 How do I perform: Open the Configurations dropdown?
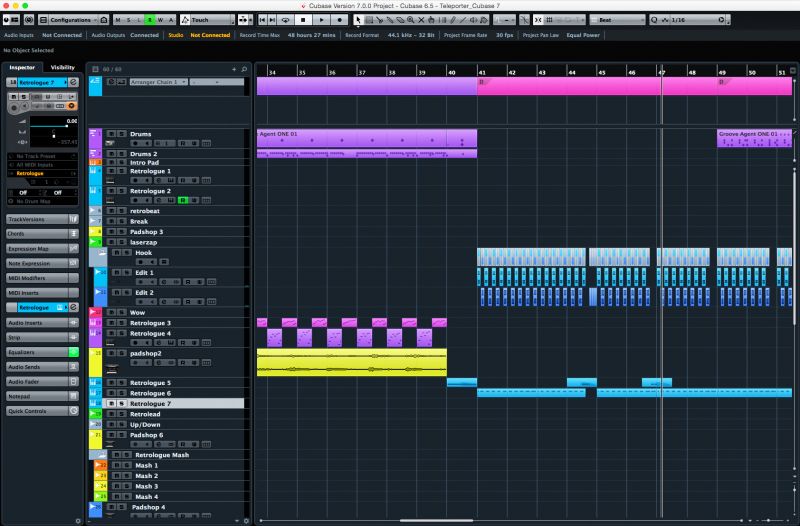74,20
